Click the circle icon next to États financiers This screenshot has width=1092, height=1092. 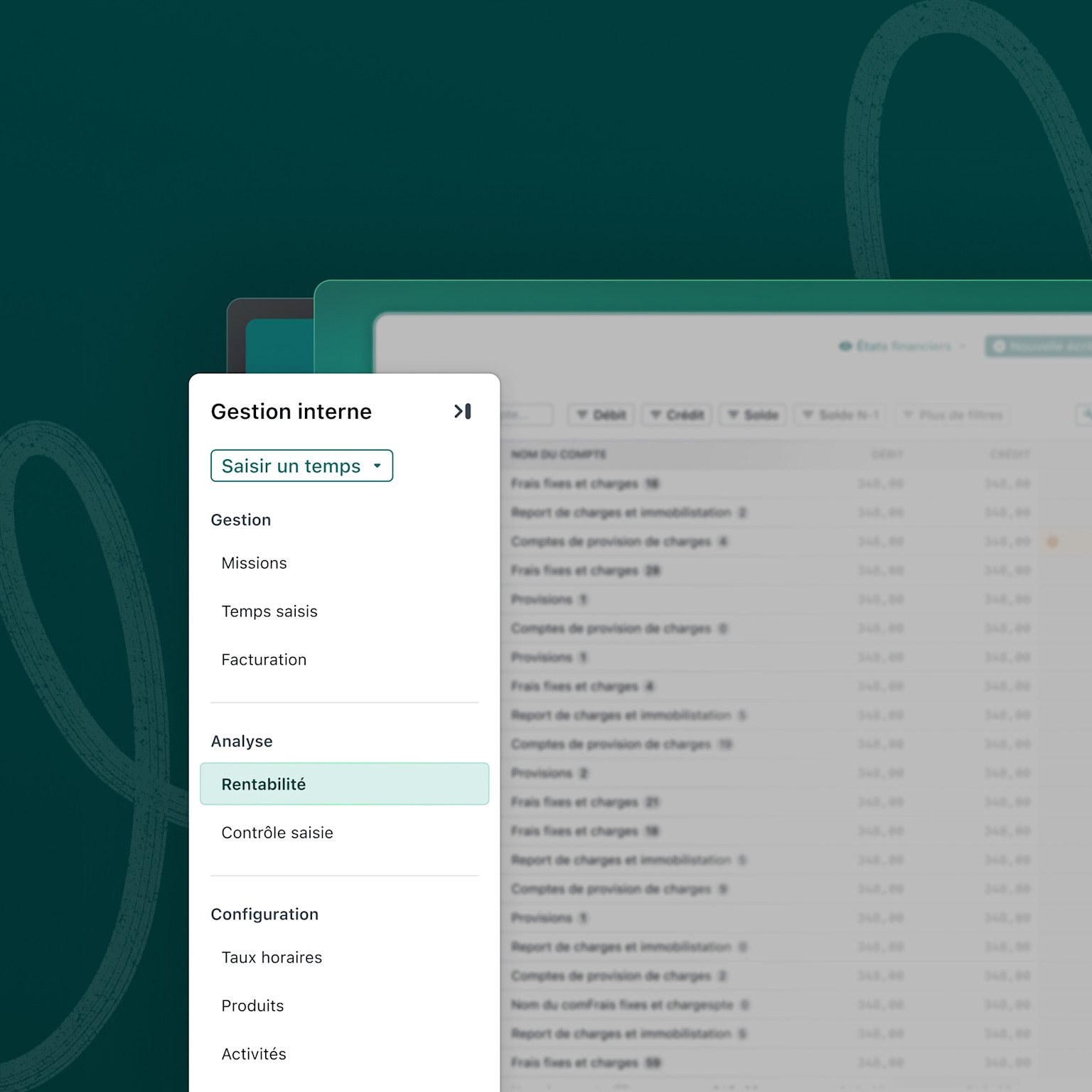tap(845, 346)
